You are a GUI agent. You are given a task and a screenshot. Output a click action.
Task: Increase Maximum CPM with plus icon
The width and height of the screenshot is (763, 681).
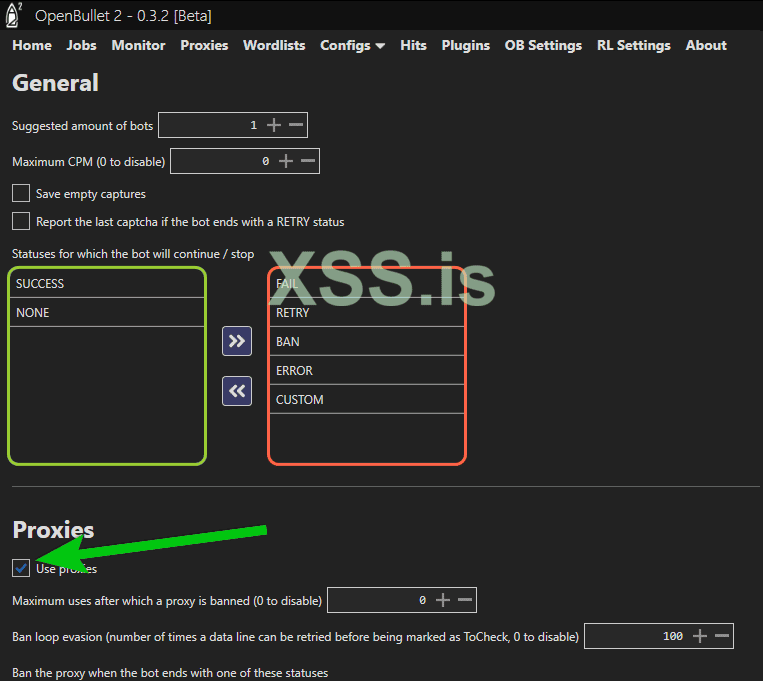coord(286,161)
